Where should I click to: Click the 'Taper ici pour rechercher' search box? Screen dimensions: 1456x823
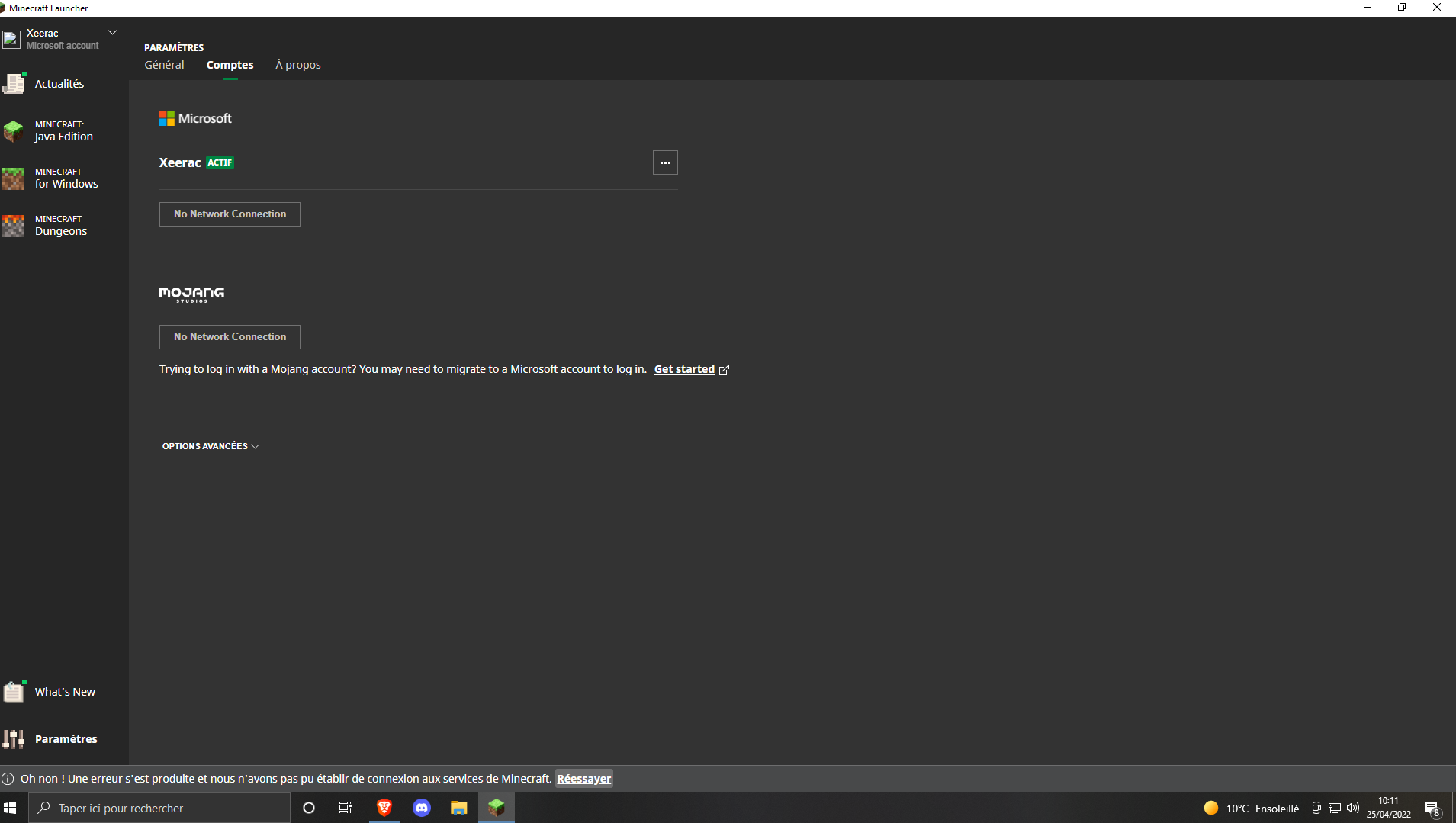click(x=159, y=808)
